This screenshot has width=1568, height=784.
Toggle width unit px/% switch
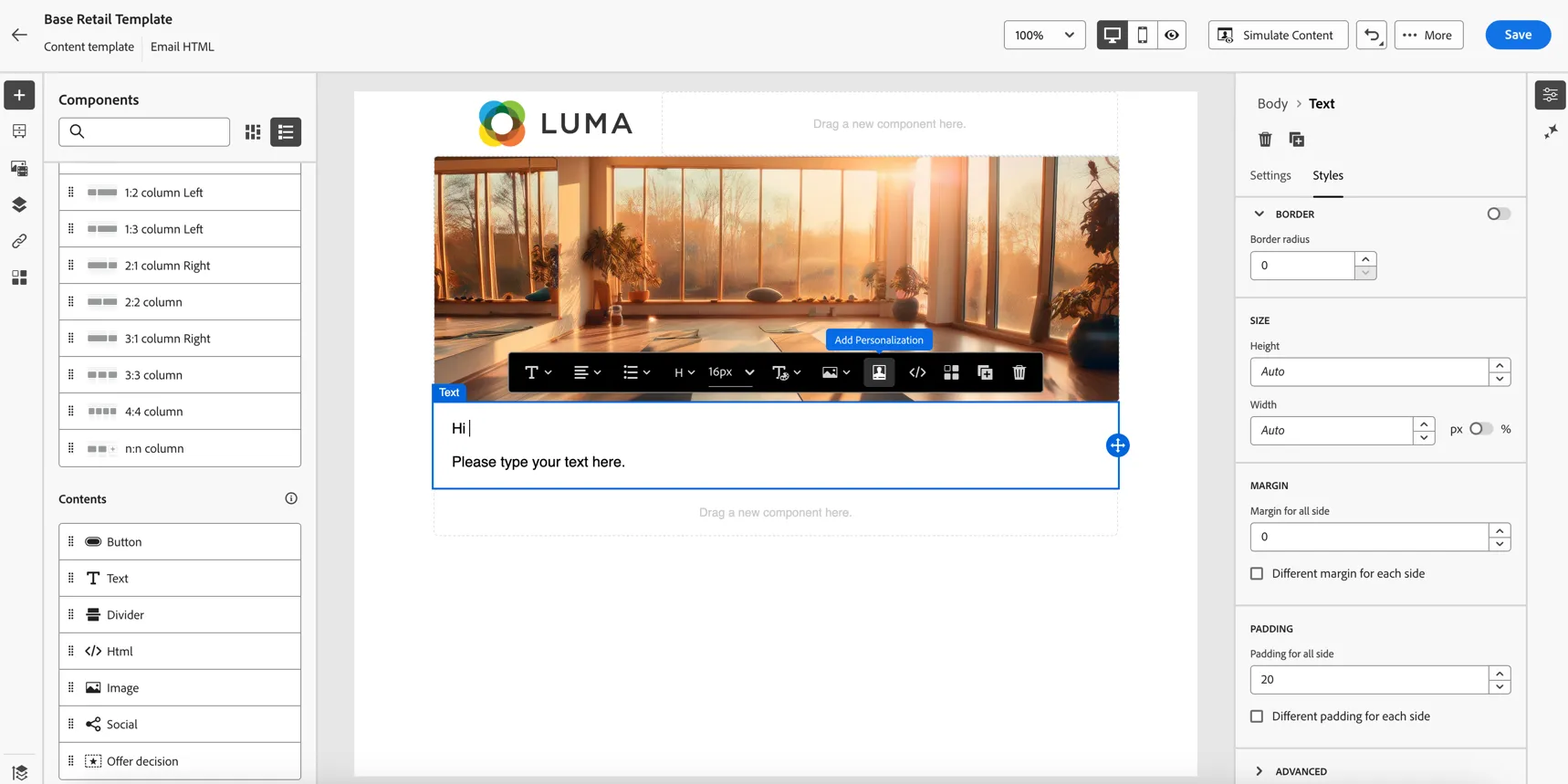click(1480, 429)
